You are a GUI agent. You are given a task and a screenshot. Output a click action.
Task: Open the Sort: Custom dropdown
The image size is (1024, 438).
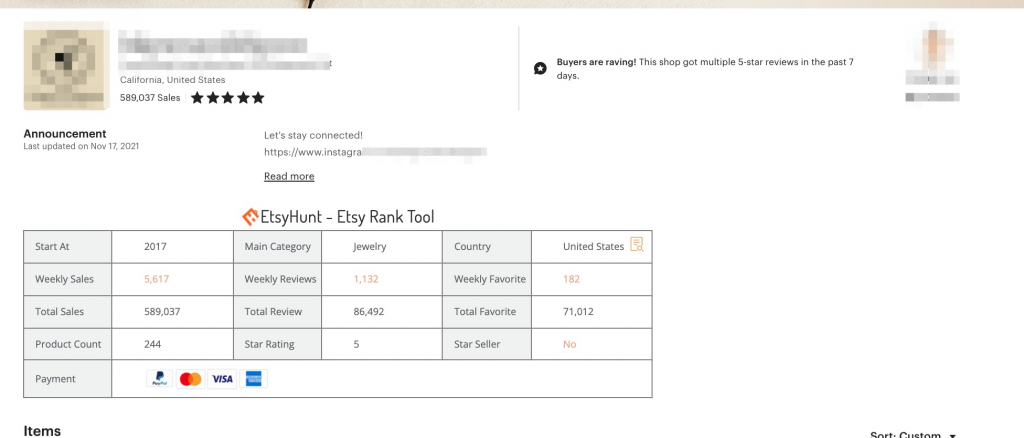tap(913, 435)
